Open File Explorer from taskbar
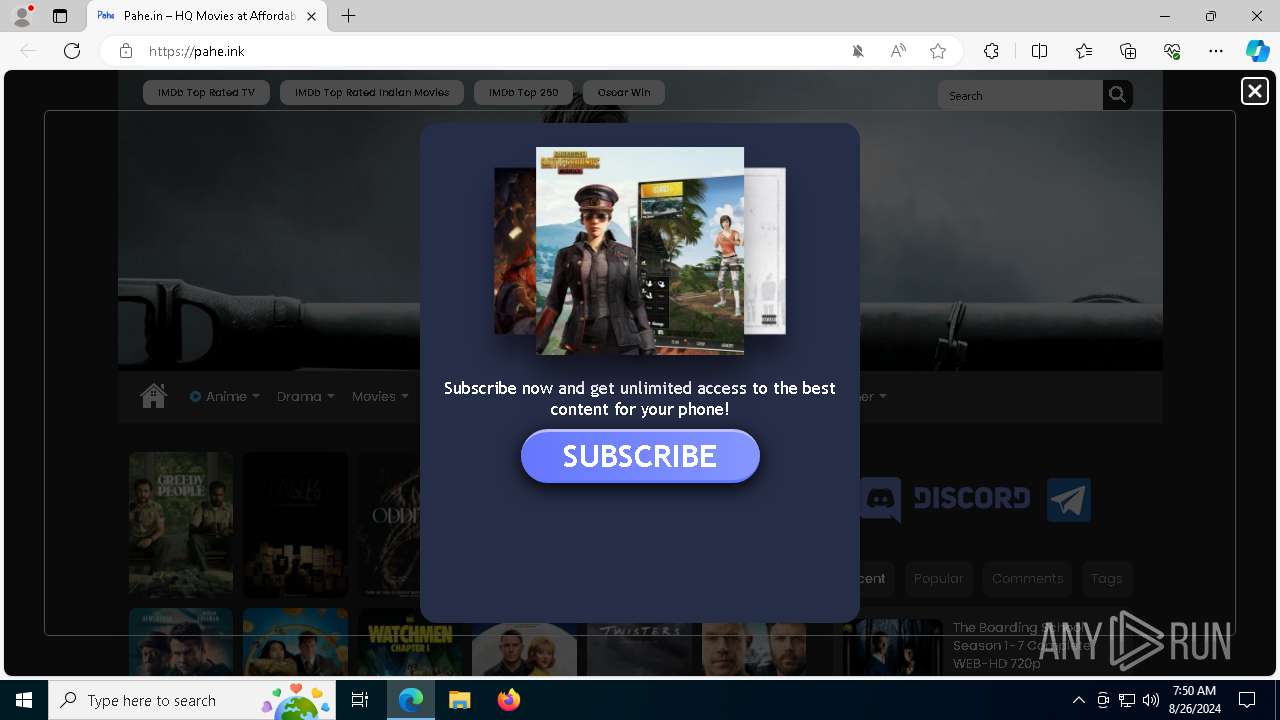Viewport: 1280px width, 720px height. [x=459, y=700]
